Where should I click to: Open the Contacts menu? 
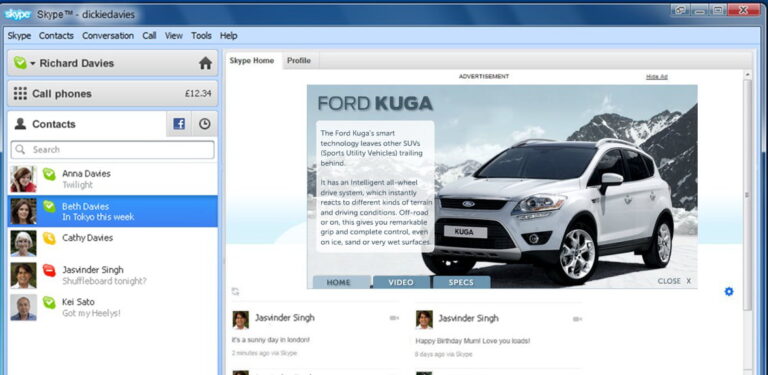point(56,36)
